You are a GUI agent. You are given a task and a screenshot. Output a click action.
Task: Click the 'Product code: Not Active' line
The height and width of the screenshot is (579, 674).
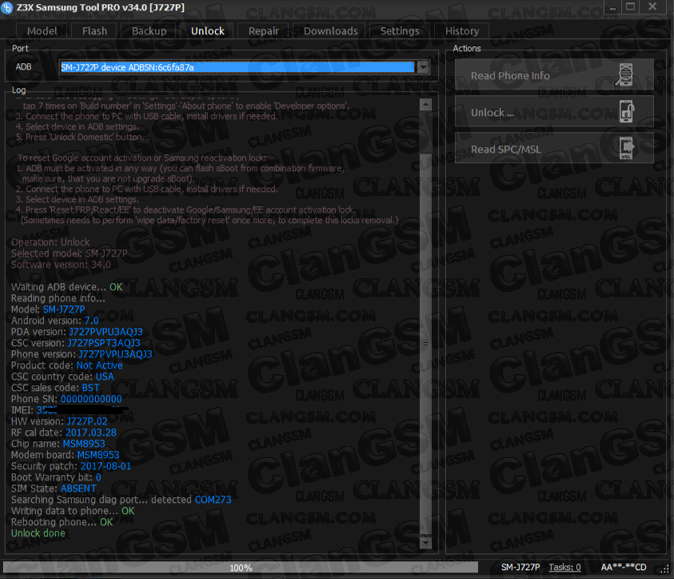click(67, 365)
